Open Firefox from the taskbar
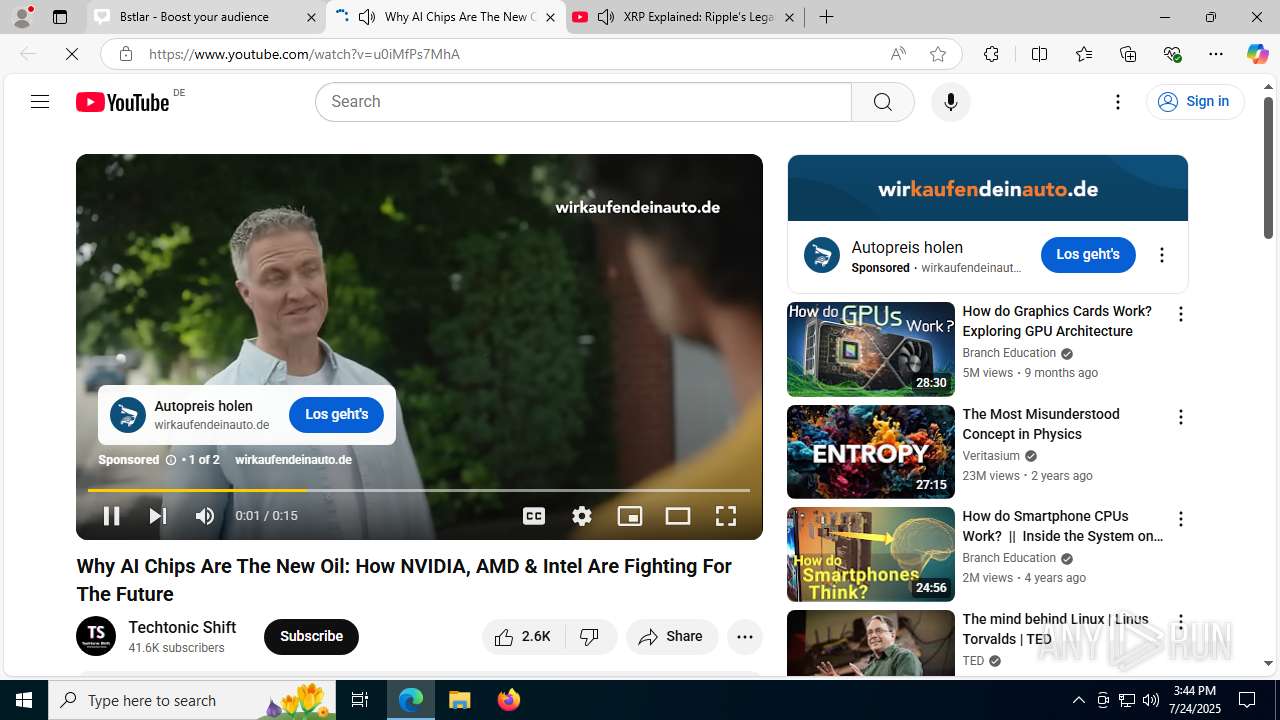 click(x=509, y=700)
